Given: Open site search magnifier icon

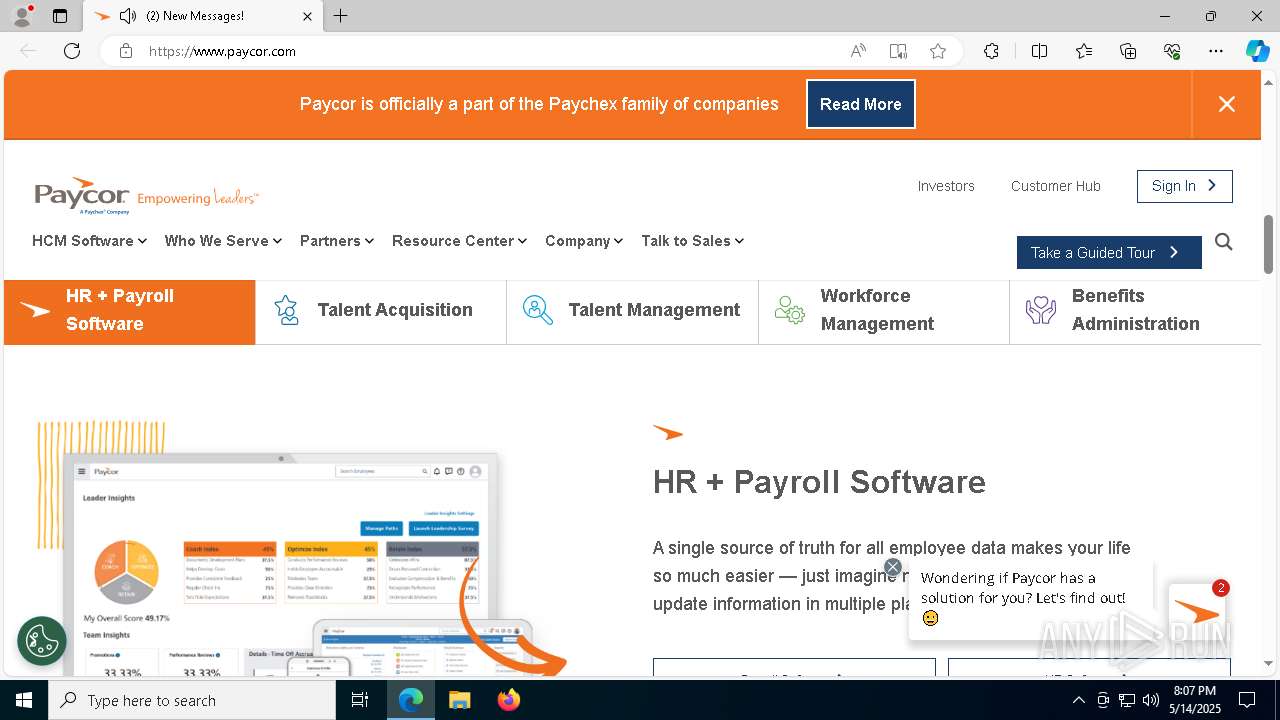Looking at the screenshot, I should 1224,242.
